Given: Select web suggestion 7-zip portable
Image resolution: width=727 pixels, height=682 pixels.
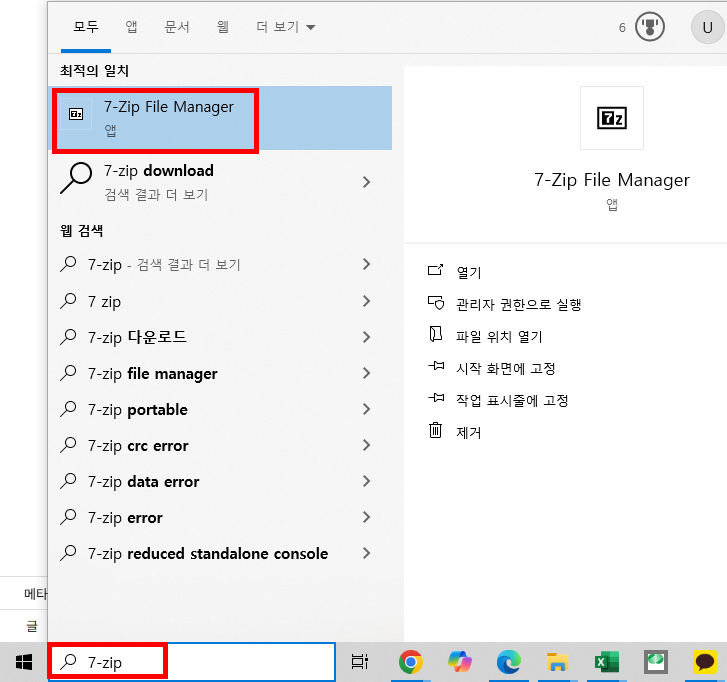Looking at the screenshot, I should click(220, 409).
